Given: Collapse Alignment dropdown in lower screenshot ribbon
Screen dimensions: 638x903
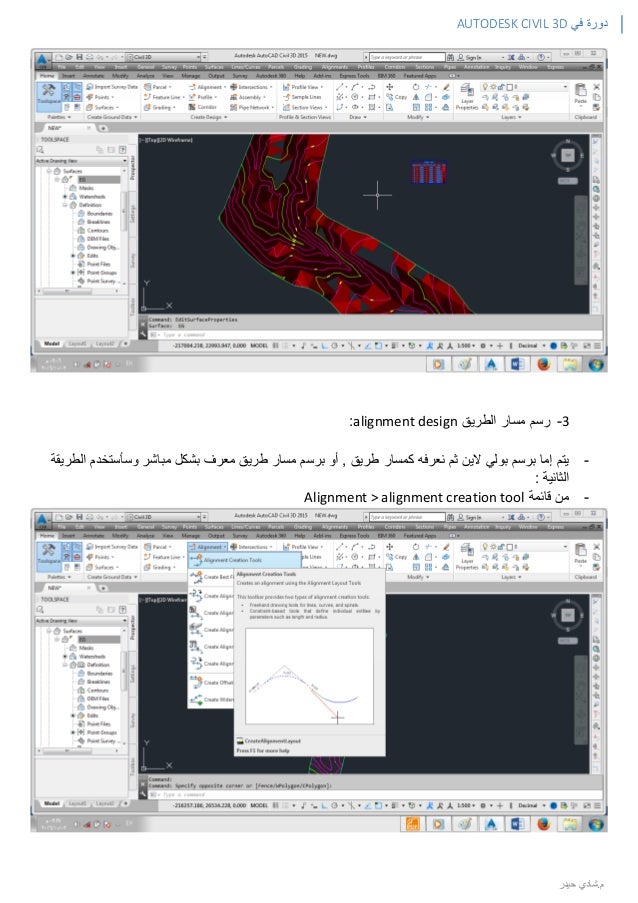Looking at the screenshot, I should (207, 547).
